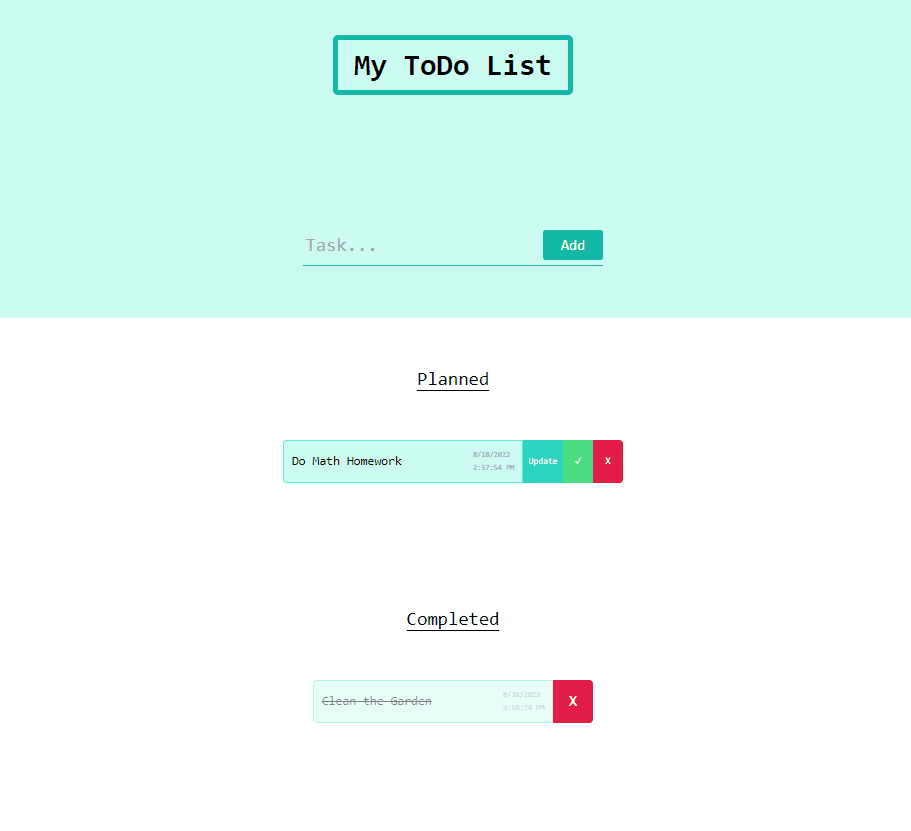Mark Do Math Homework as done with checkmark
This screenshot has height=831, width=911.
pyautogui.click(x=578, y=461)
